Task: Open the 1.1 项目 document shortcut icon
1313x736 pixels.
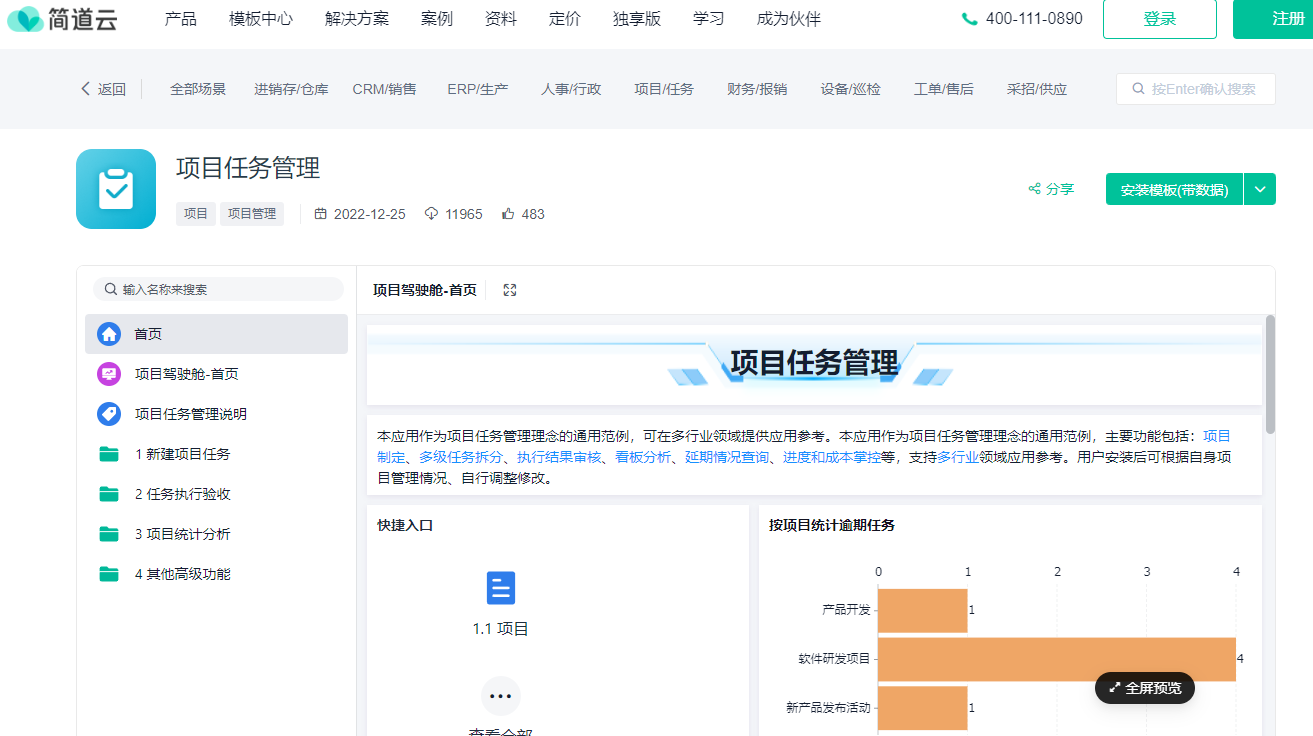Action: click(501, 588)
